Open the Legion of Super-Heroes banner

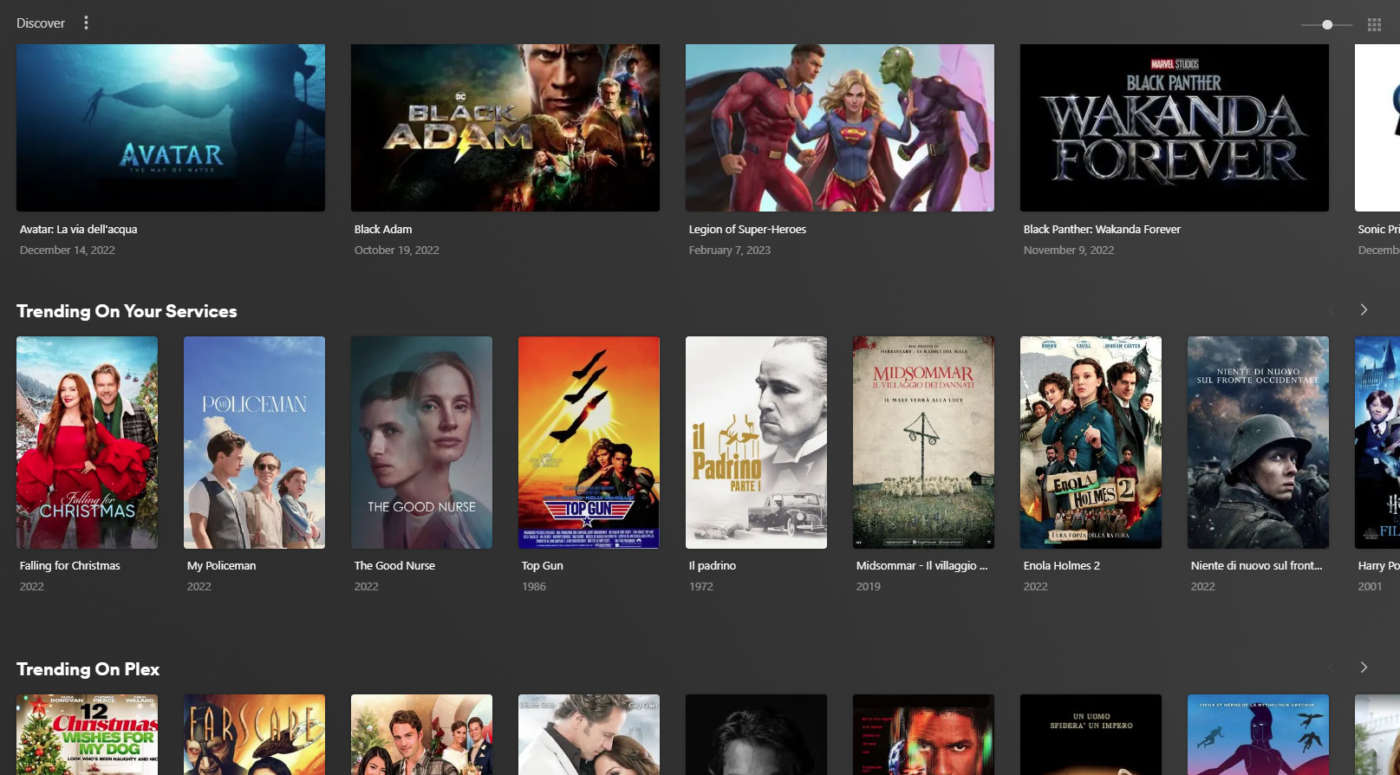tap(840, 128)
